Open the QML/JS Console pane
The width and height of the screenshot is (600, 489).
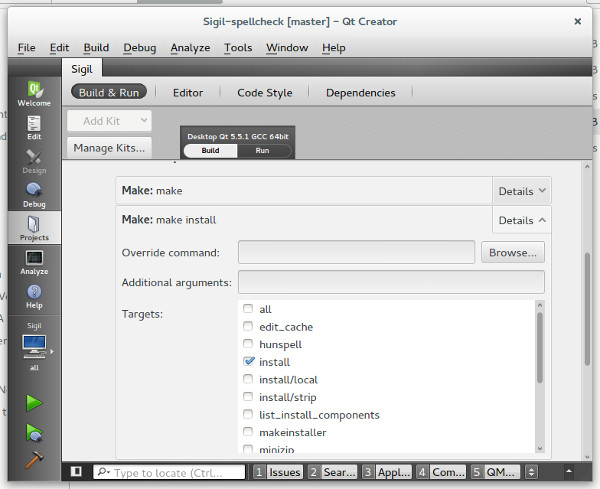(496, 472)
